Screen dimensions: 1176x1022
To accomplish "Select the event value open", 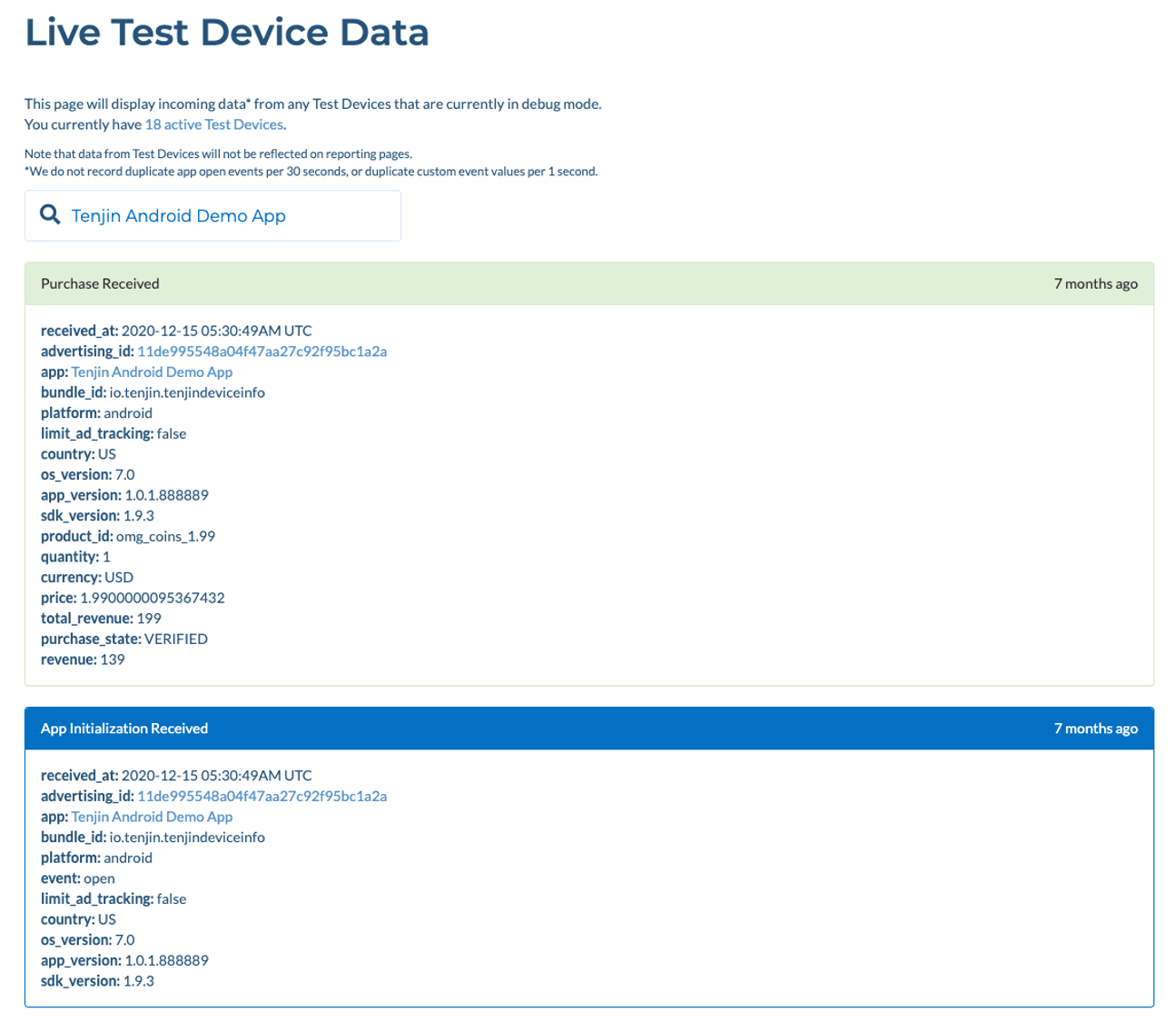I will pyautogui.click(x=99, y=878).
